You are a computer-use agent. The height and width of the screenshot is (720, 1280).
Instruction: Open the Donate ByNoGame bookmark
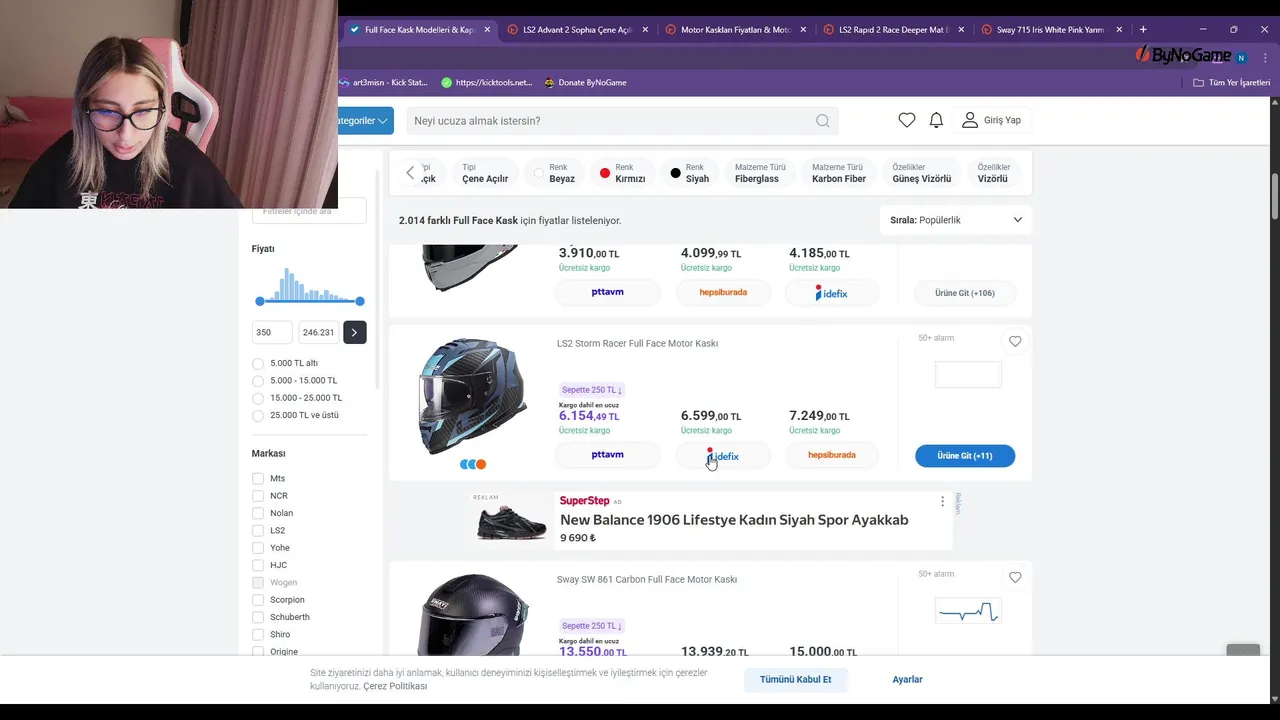tap(585, 83)
